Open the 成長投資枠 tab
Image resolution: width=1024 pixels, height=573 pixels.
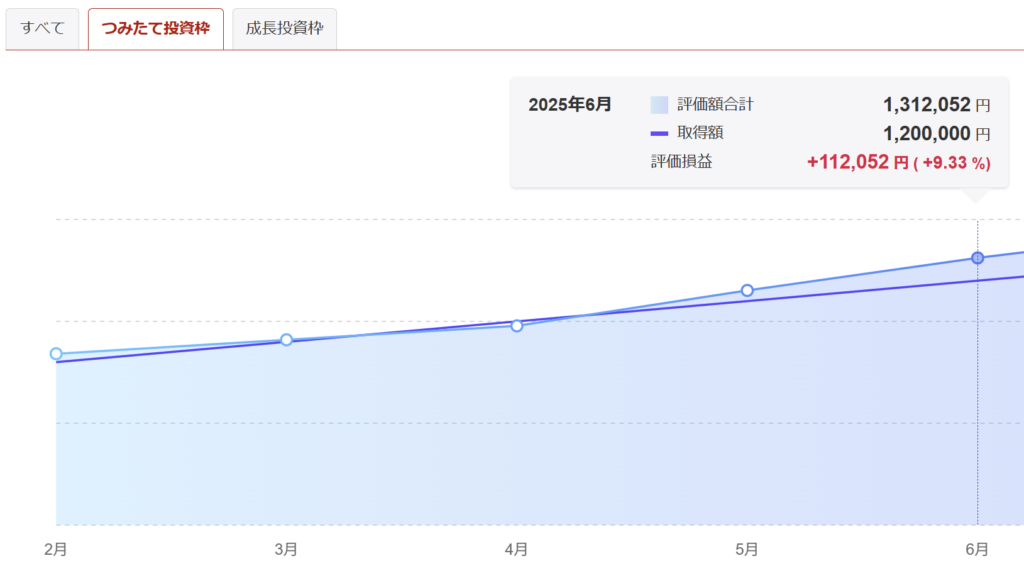tap(284, 29)
